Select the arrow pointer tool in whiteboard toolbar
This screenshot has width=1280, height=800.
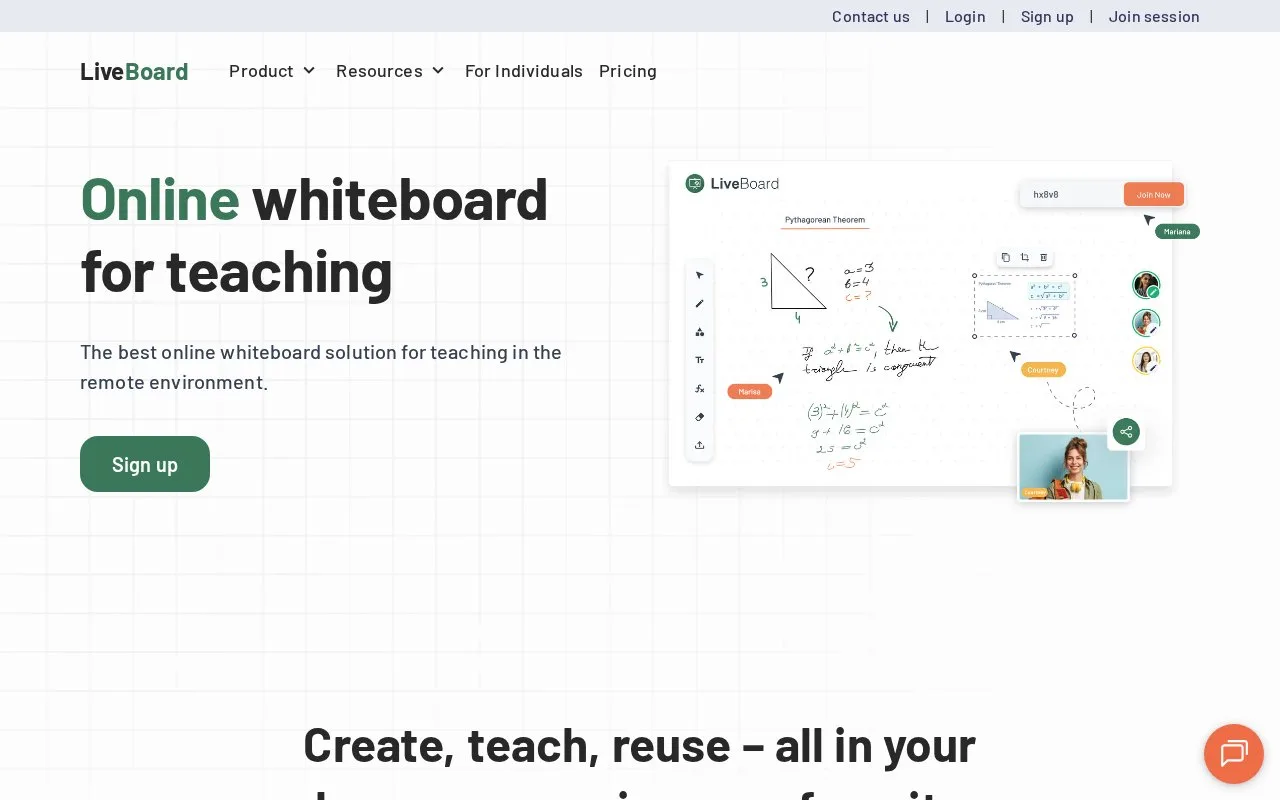(700, 275)
